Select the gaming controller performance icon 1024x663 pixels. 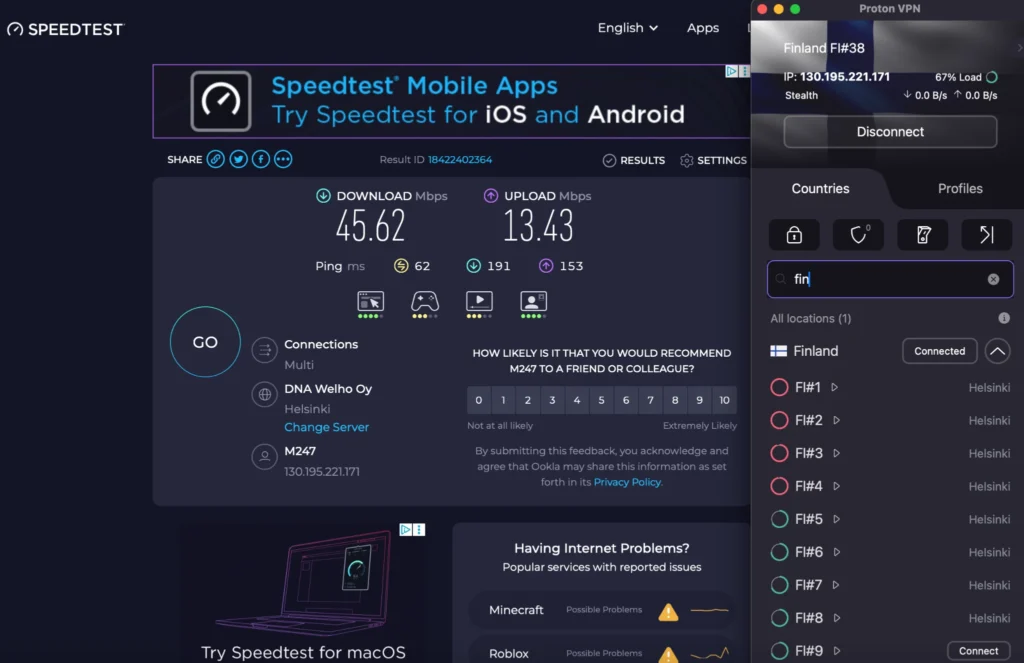point(425,303)
